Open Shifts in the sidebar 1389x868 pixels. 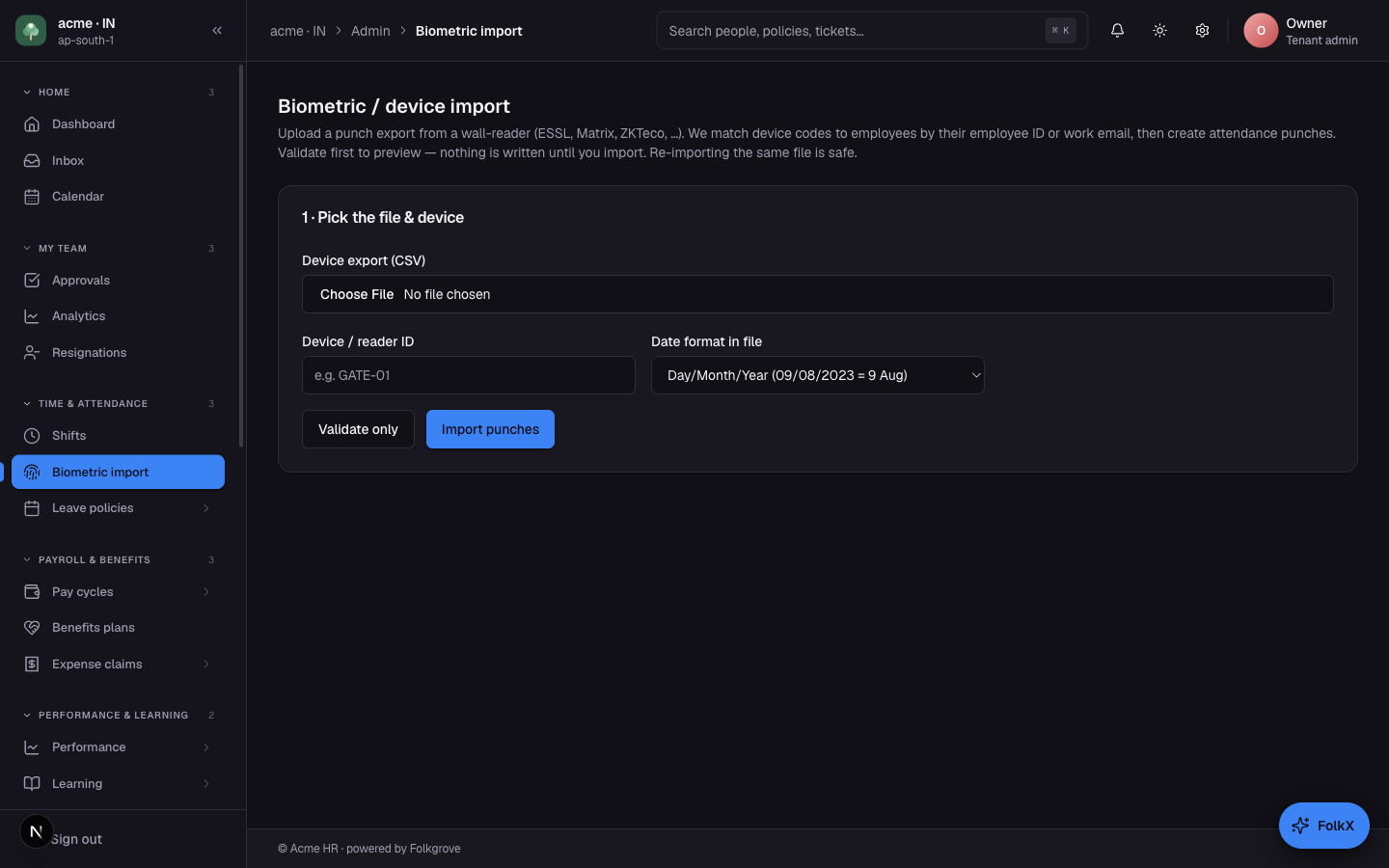click(x=118, y=436)
